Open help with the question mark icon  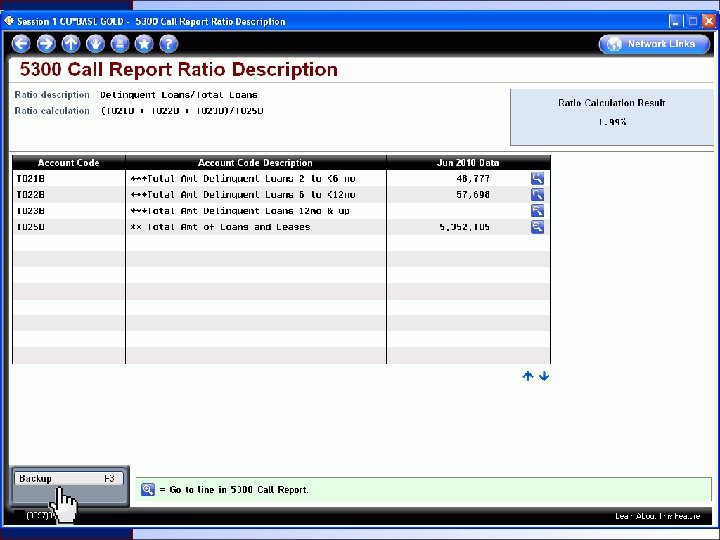[x=169, y=44]
